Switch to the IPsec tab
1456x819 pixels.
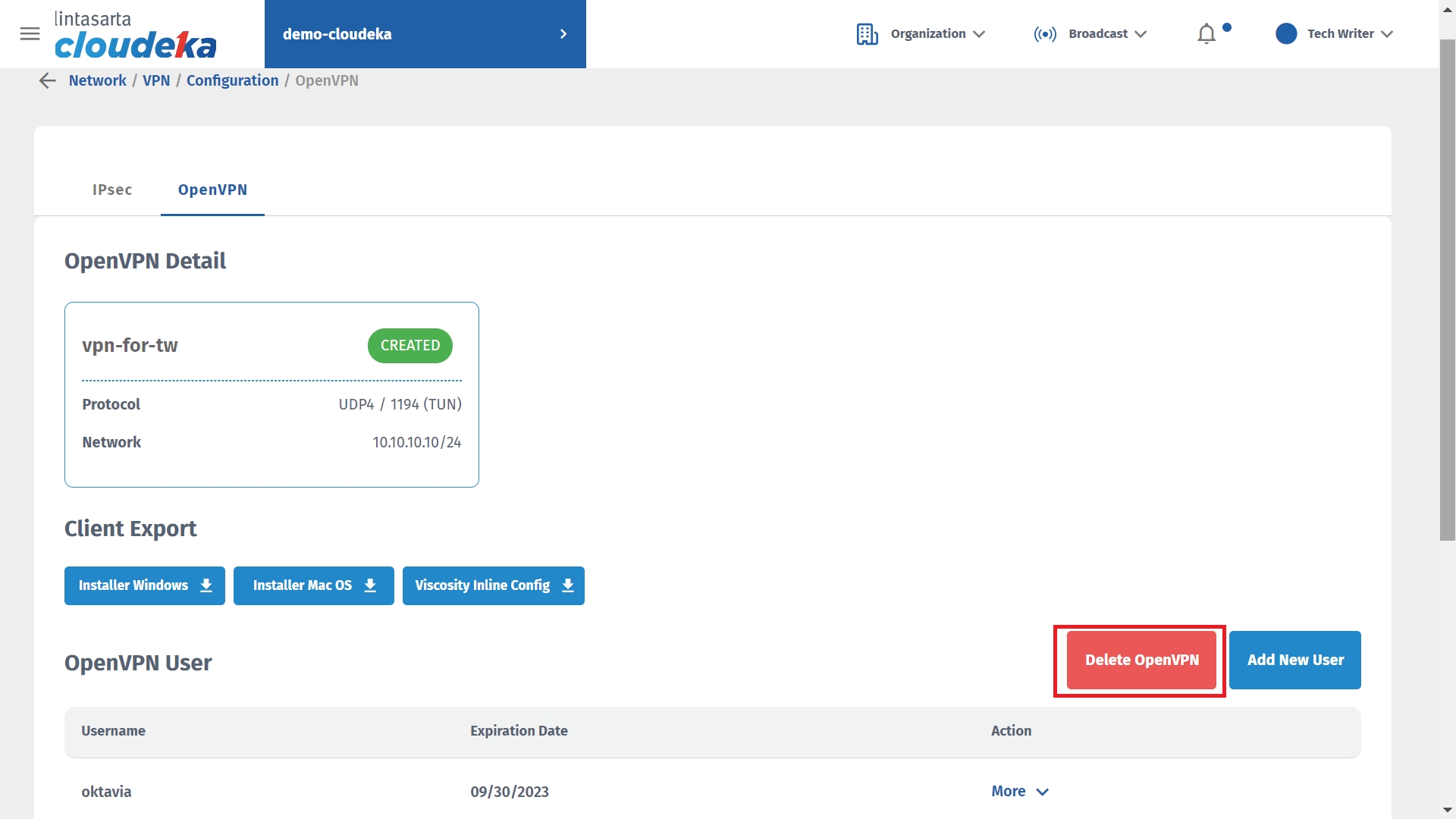coord(112,190)
